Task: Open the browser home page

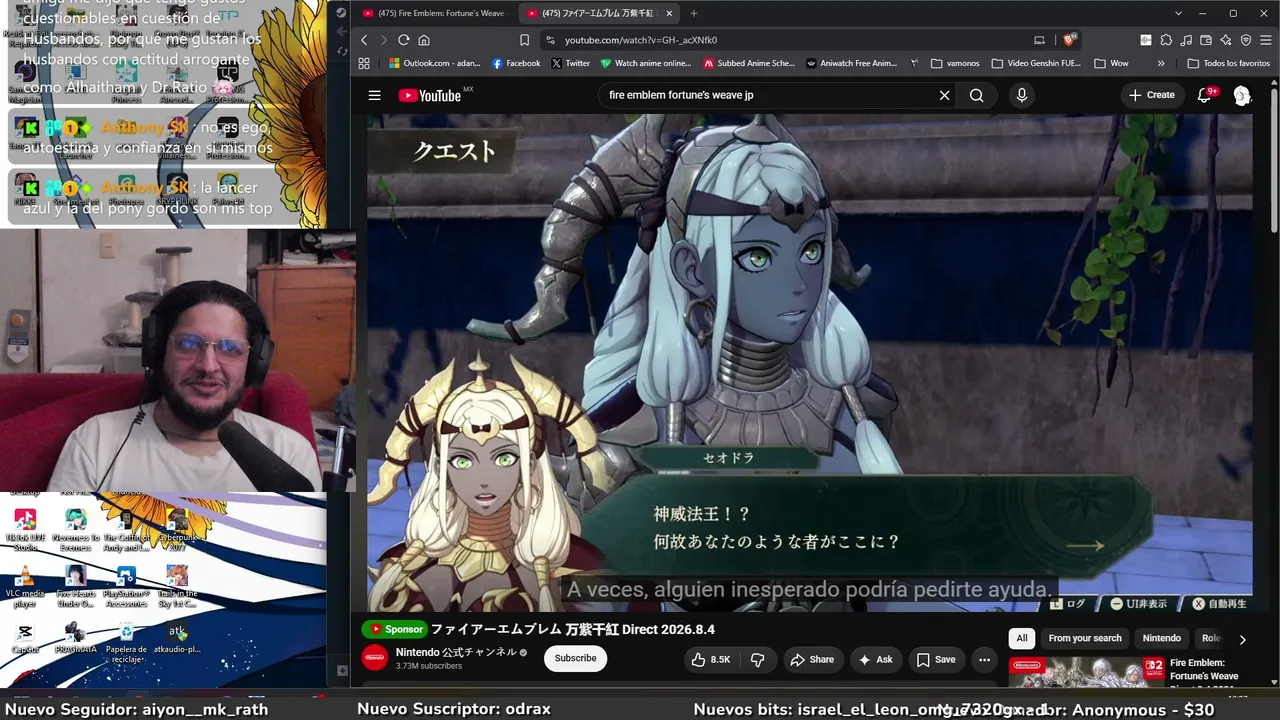Action: click(x=424, y=40)
